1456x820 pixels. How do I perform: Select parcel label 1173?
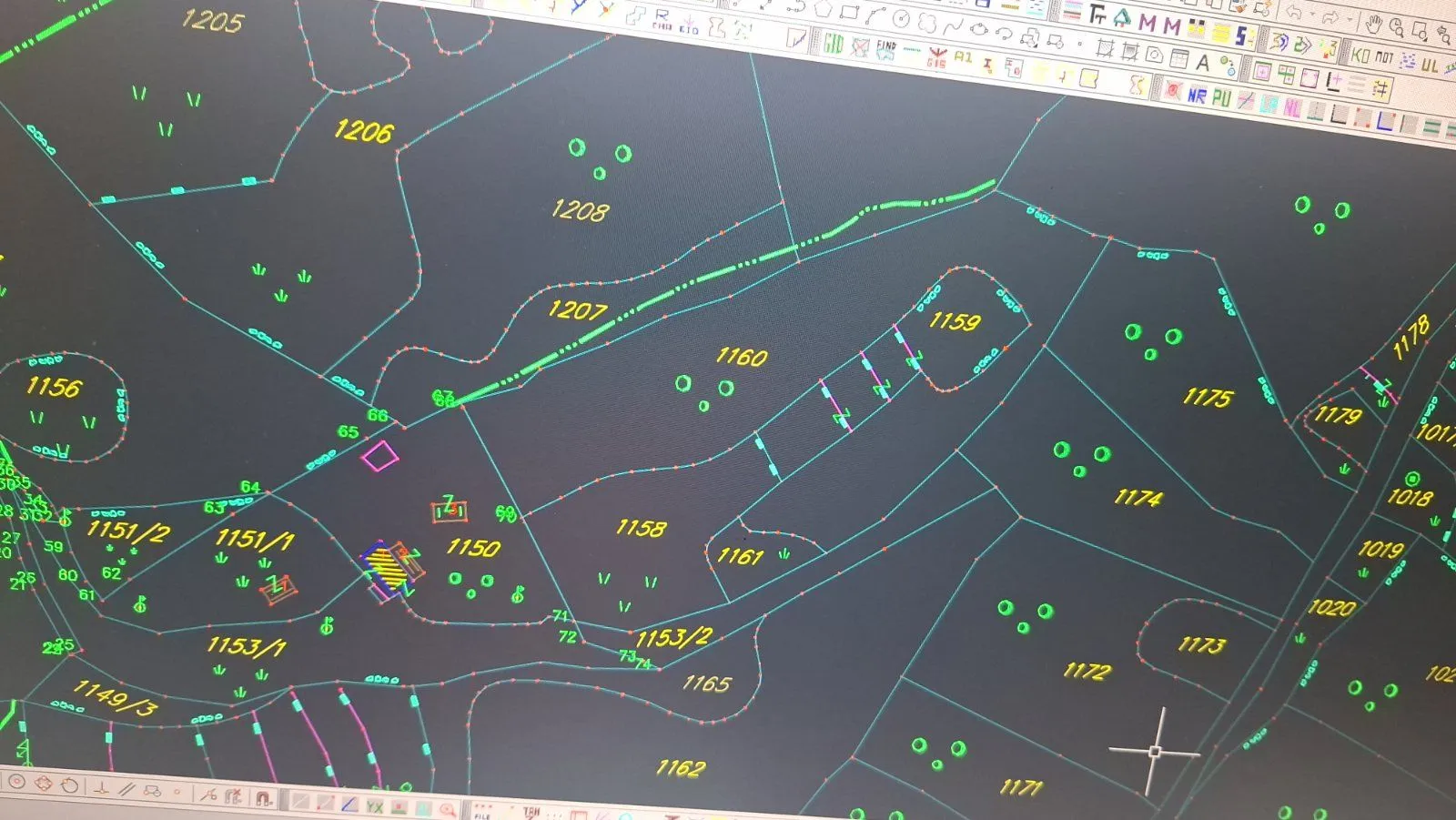tap(1202, 644)
